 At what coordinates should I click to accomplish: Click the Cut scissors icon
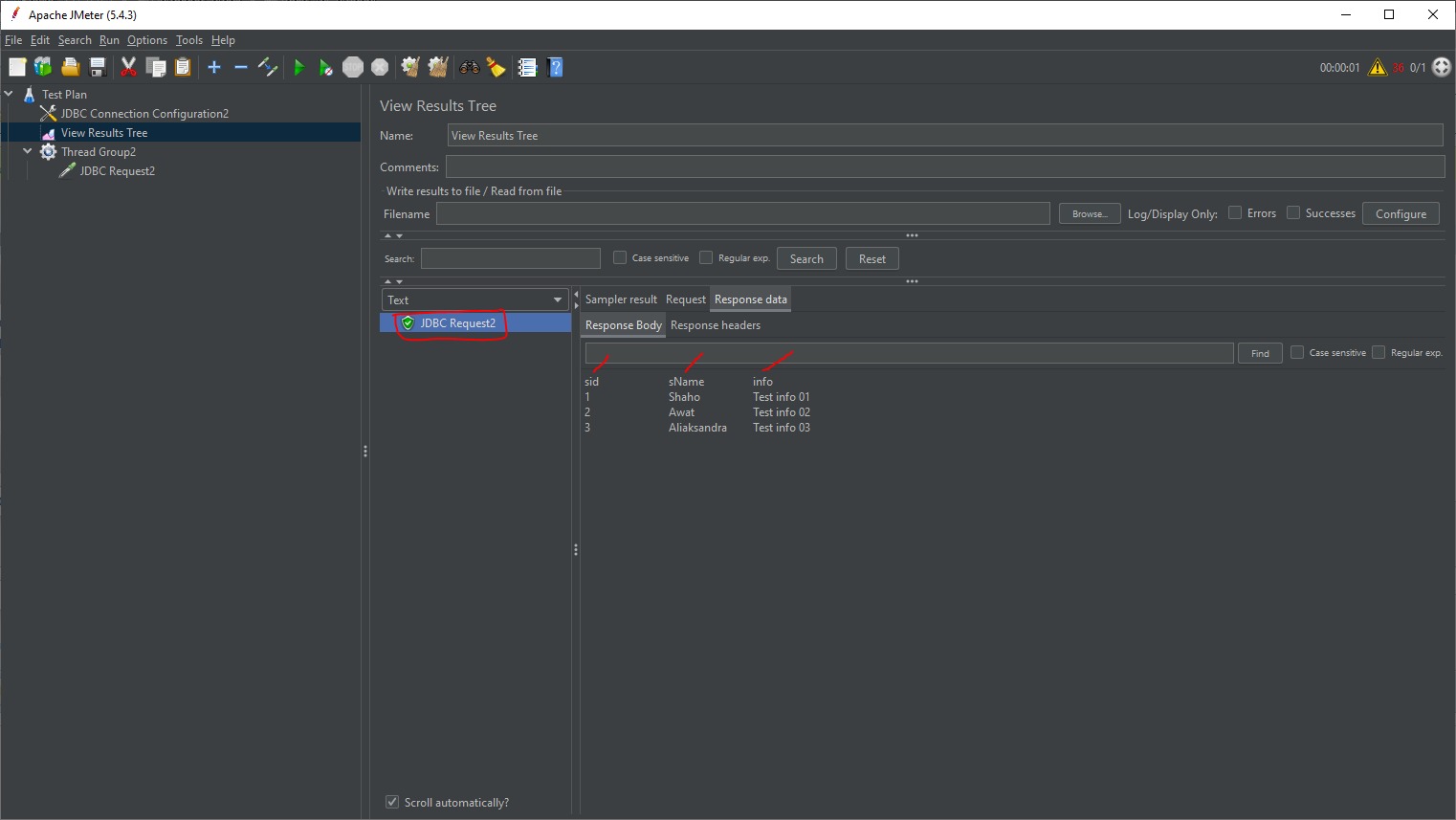[x=128, y=67]
